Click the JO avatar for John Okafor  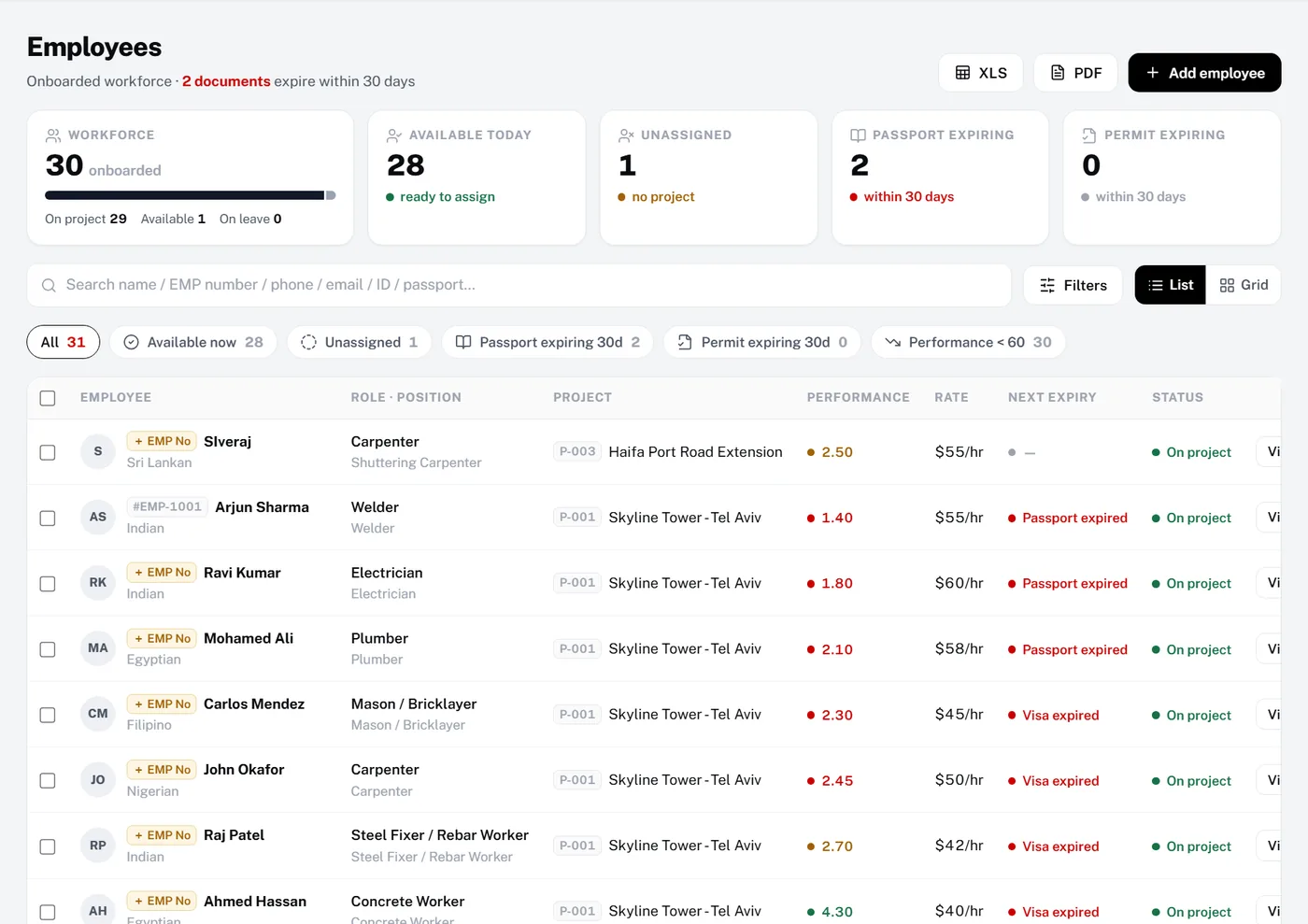(98, 779)
